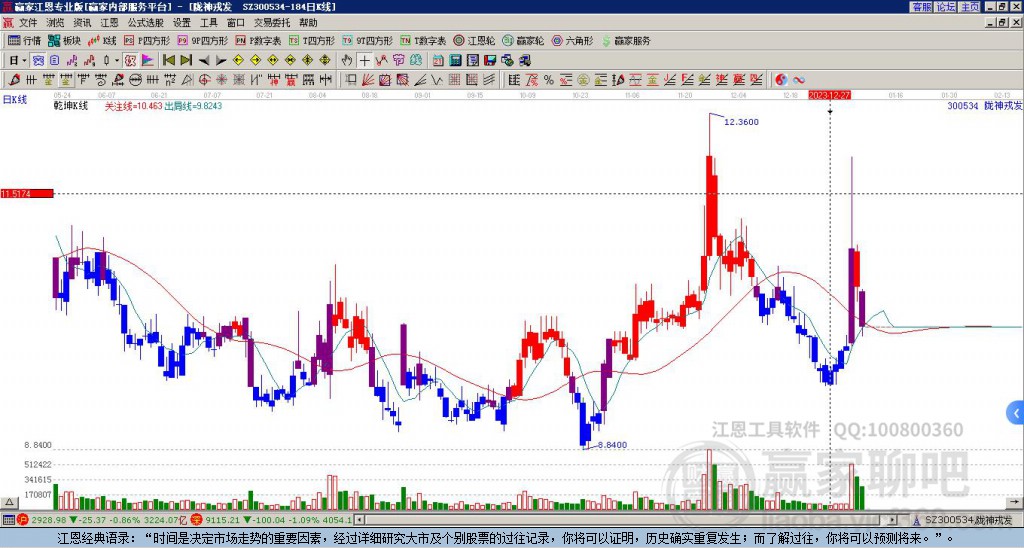Jump to first bar icon
The height and width of the screenshot is (548, 1024).
tap(168, 60)
